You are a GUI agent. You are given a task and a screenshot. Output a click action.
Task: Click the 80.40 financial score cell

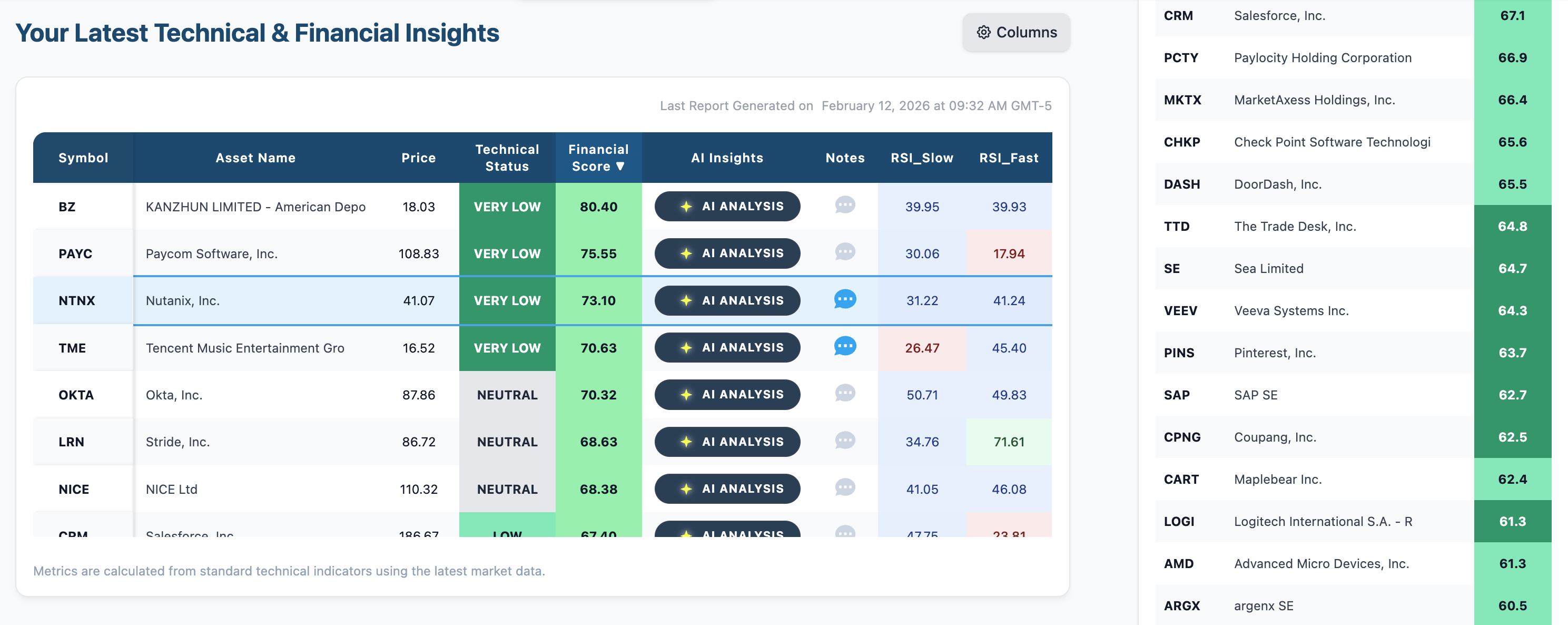point(598,207)
